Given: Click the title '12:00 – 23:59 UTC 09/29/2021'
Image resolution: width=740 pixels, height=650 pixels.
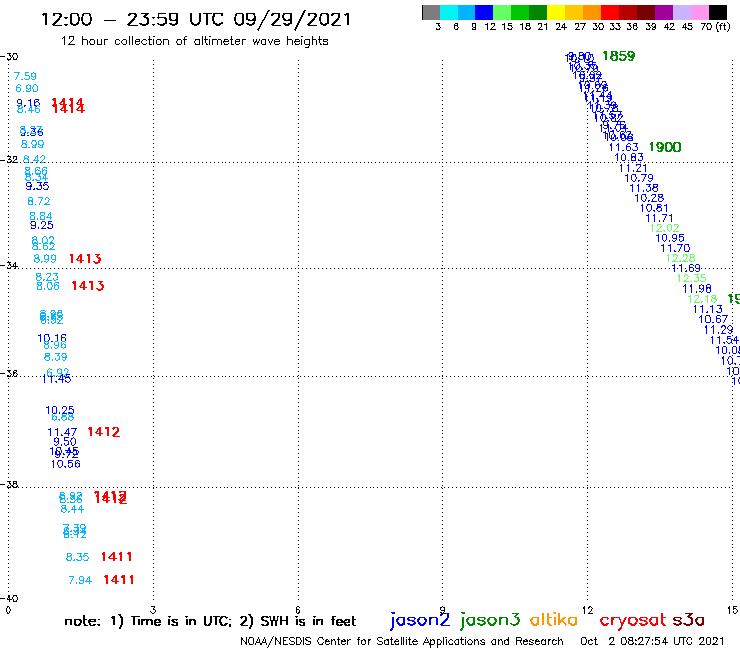Looking at the screenshot, I should pyautogui.click(x=196, y=19).
